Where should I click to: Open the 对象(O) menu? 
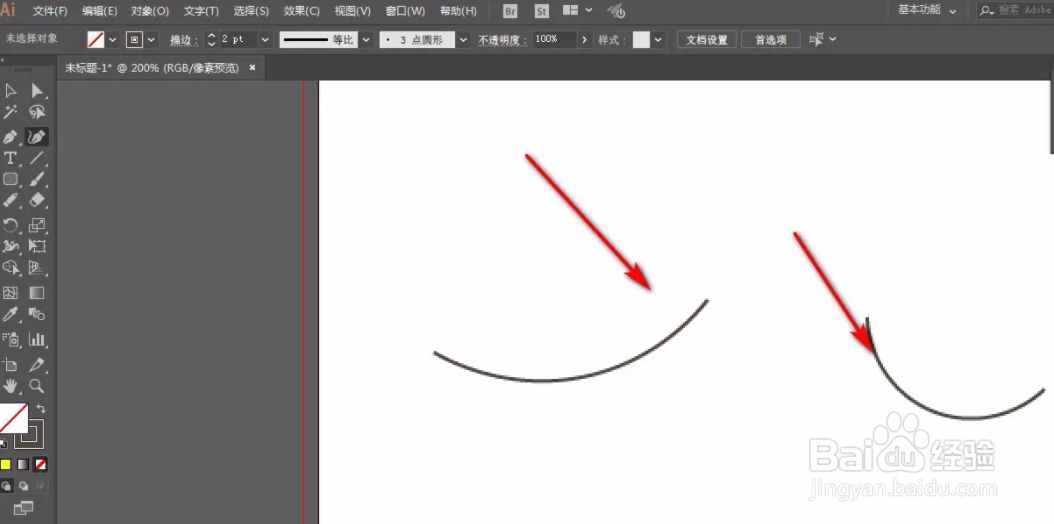[x=150, y=11]
